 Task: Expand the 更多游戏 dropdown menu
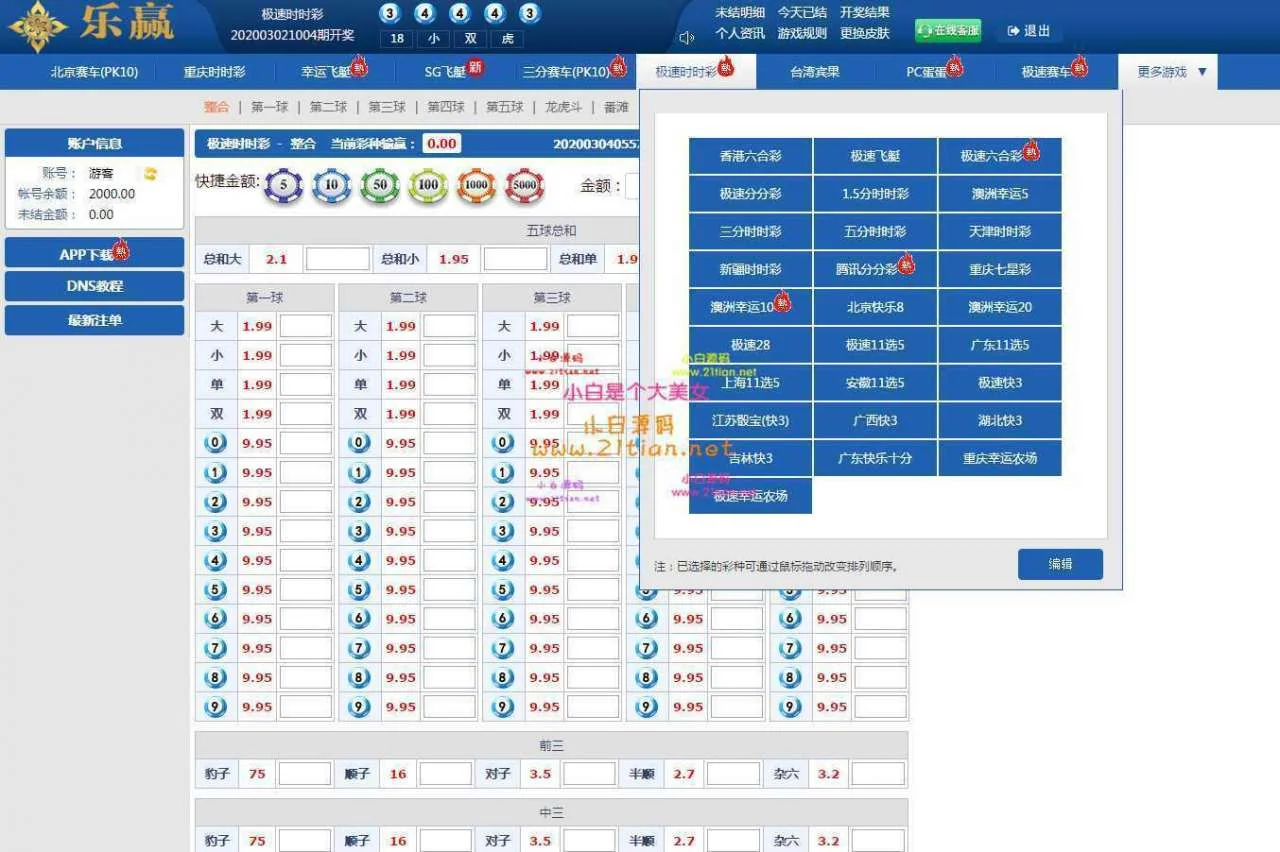pyautogui.click(x=1172, y=72)
